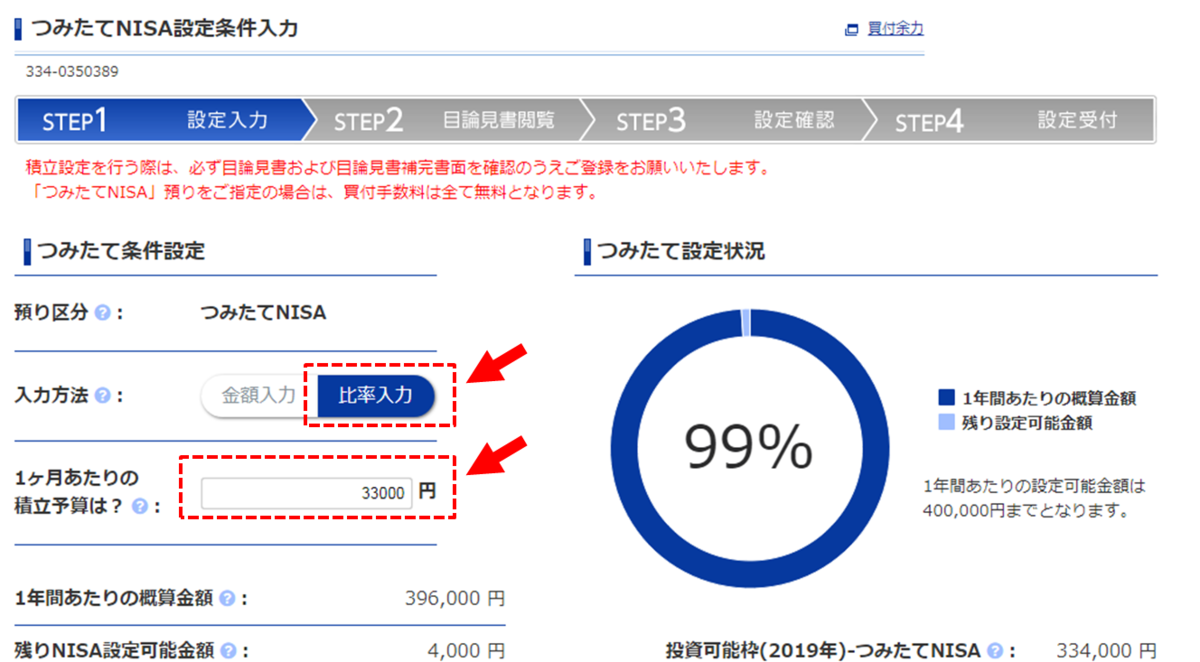Viewport: 1200px width, 662px height.
Task: Click help icon next to 1年間あたりの概算金額
Action: 227,598
